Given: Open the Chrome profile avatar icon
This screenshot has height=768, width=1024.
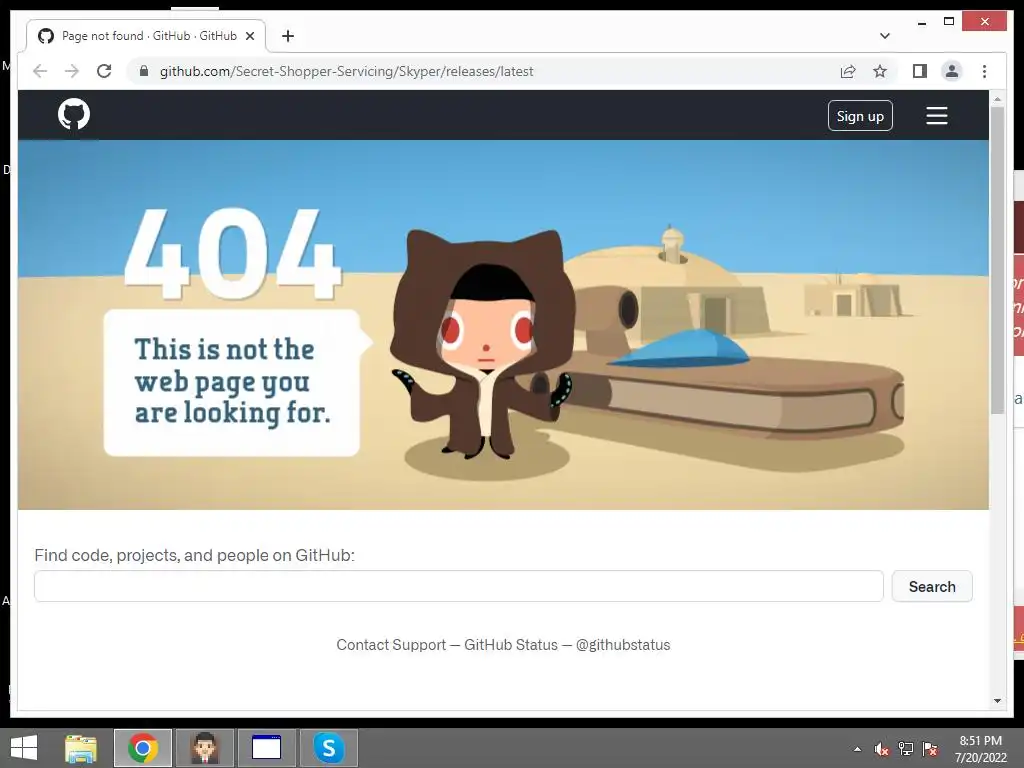Looking at the screenshot, I should coord(952,71).
